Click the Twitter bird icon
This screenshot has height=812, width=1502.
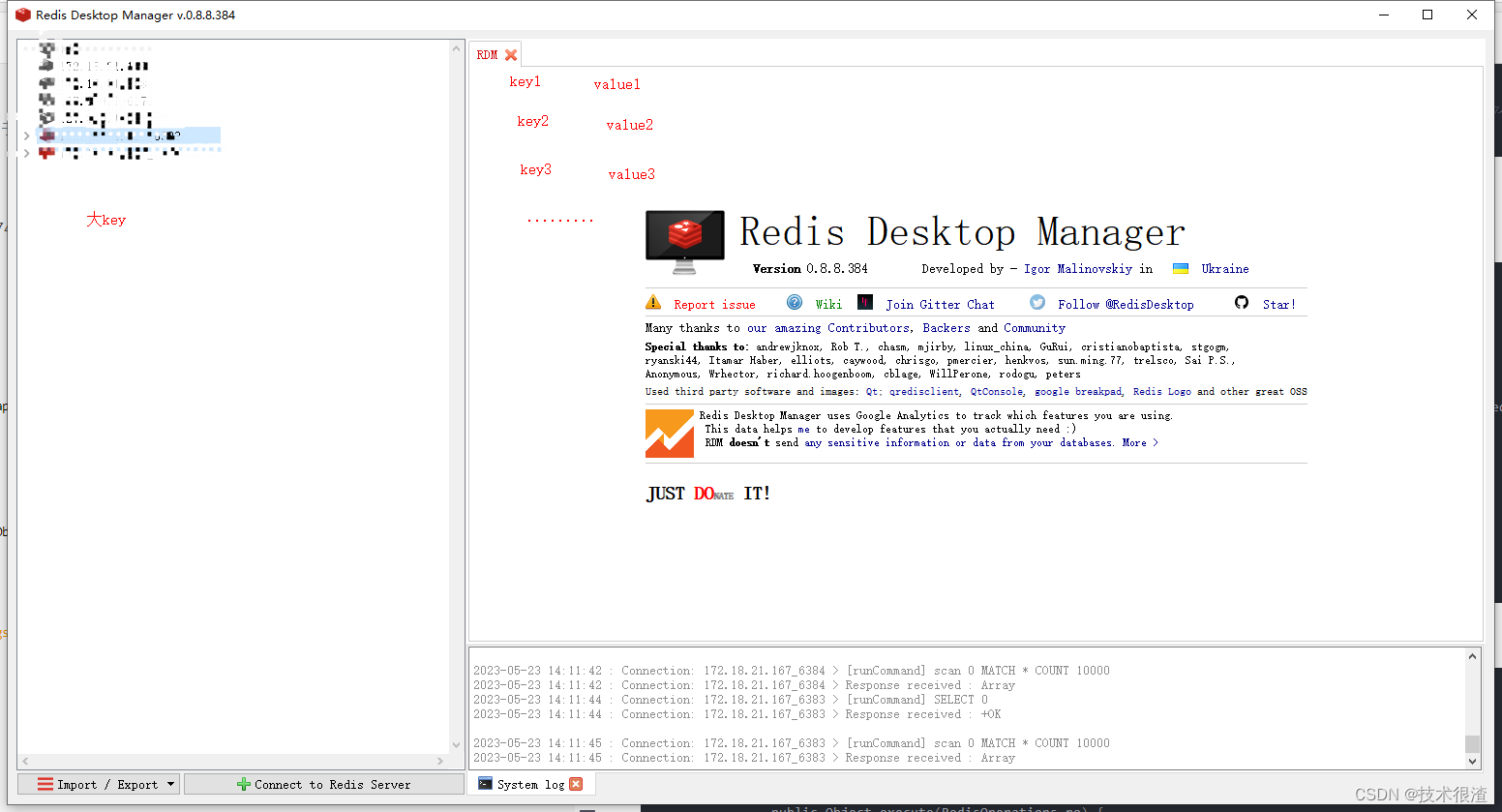pyautogui.click(x=1037, y=302)
